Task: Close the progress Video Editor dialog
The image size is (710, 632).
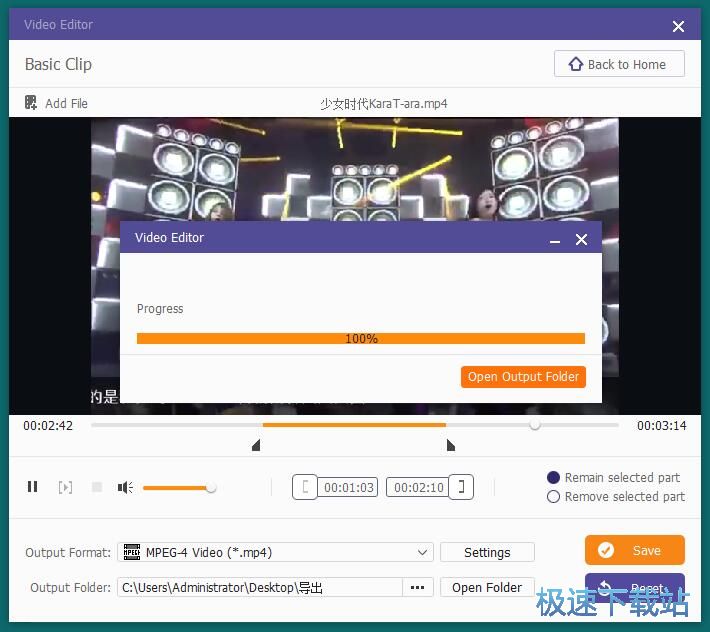Action: pyautogui.click(x=581, y=239)
